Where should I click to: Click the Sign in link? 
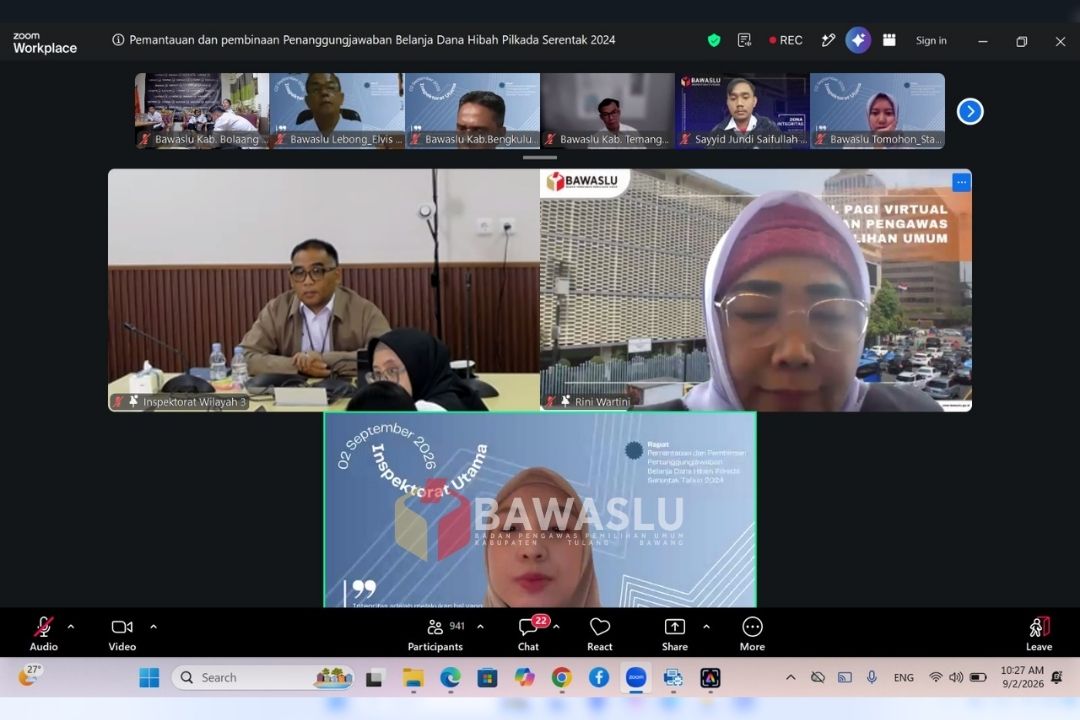coord(931,41)
